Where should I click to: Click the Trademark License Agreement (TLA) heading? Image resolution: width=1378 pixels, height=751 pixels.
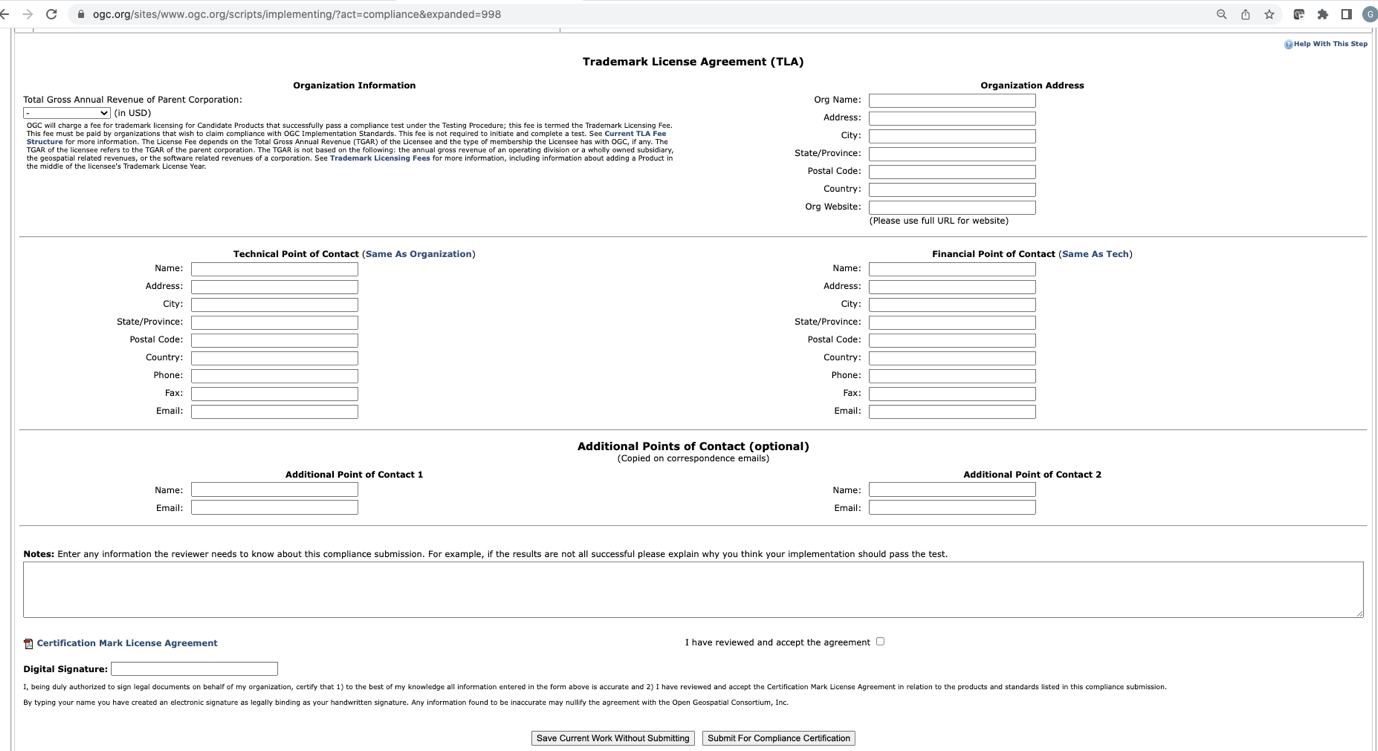pyautogui.click(x=693, y=62)
